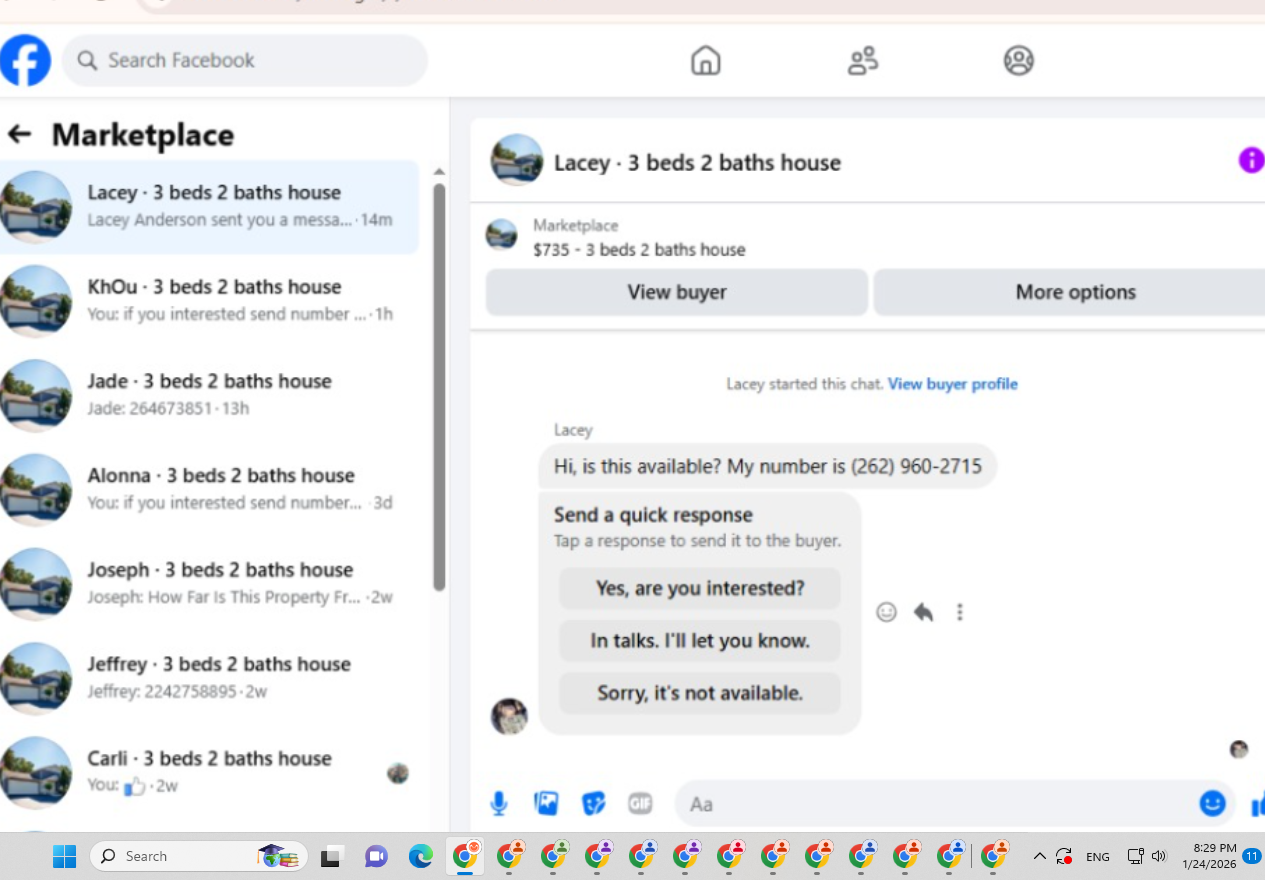
Task: Attach a photo using the image icon
Action: tap(546, 803)
